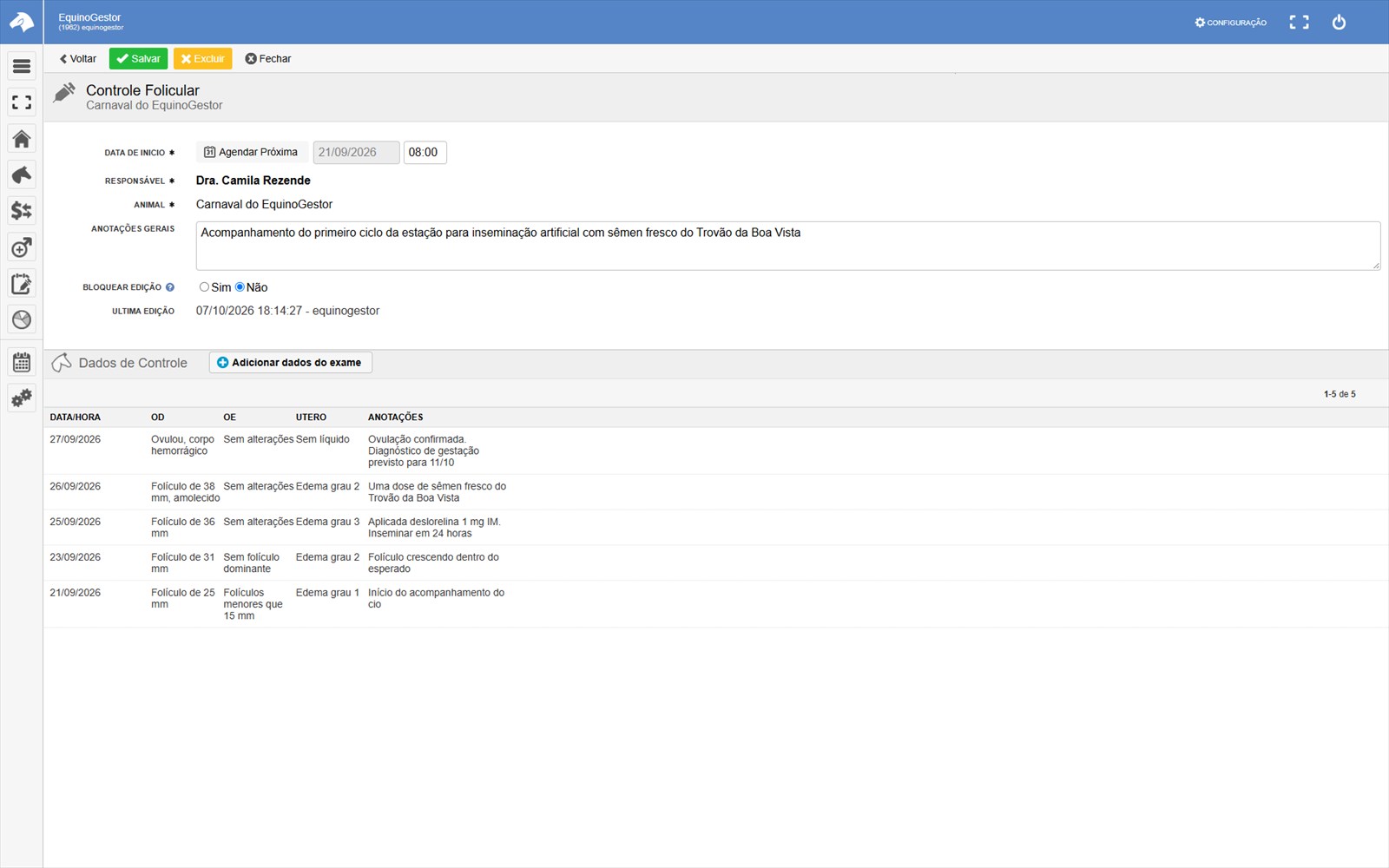Open Configuração in the header

click(x=1230, y=23)
